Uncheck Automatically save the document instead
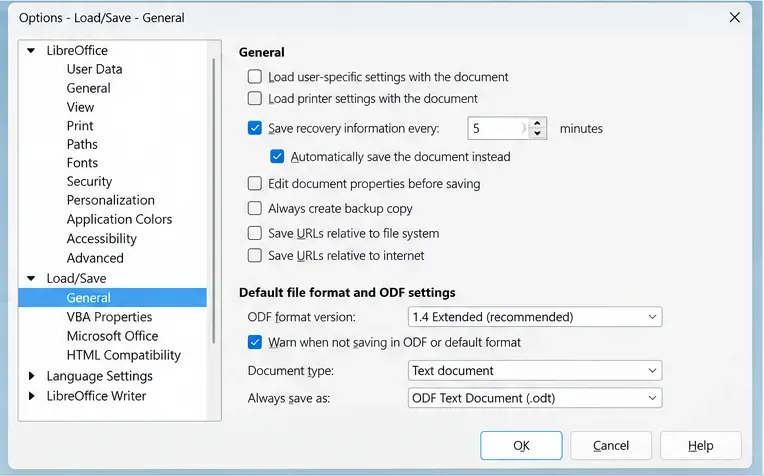The width and height of the screenshot is (764, 476). [x=277, y=156]
